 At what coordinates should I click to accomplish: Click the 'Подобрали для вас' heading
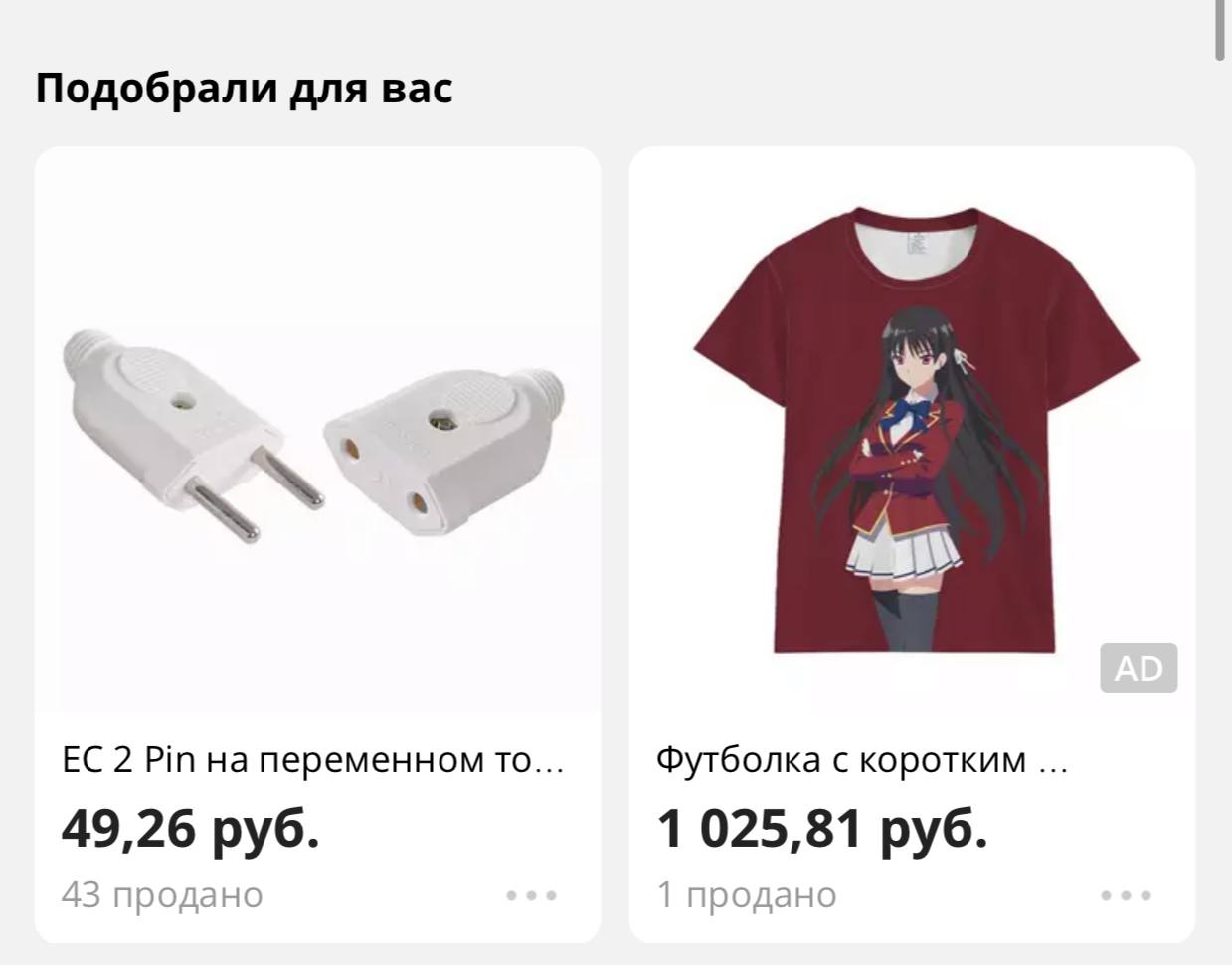click(244, 88)
